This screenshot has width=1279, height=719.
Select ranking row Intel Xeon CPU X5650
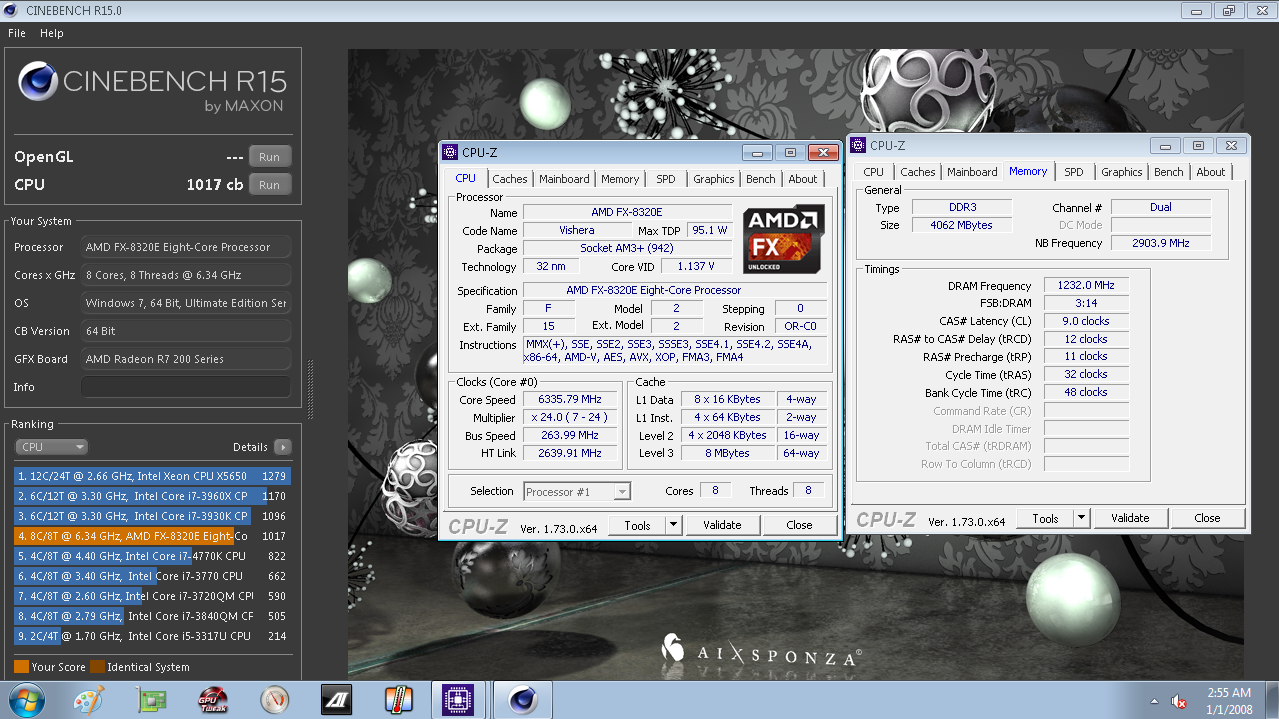(x=151, y=476)
